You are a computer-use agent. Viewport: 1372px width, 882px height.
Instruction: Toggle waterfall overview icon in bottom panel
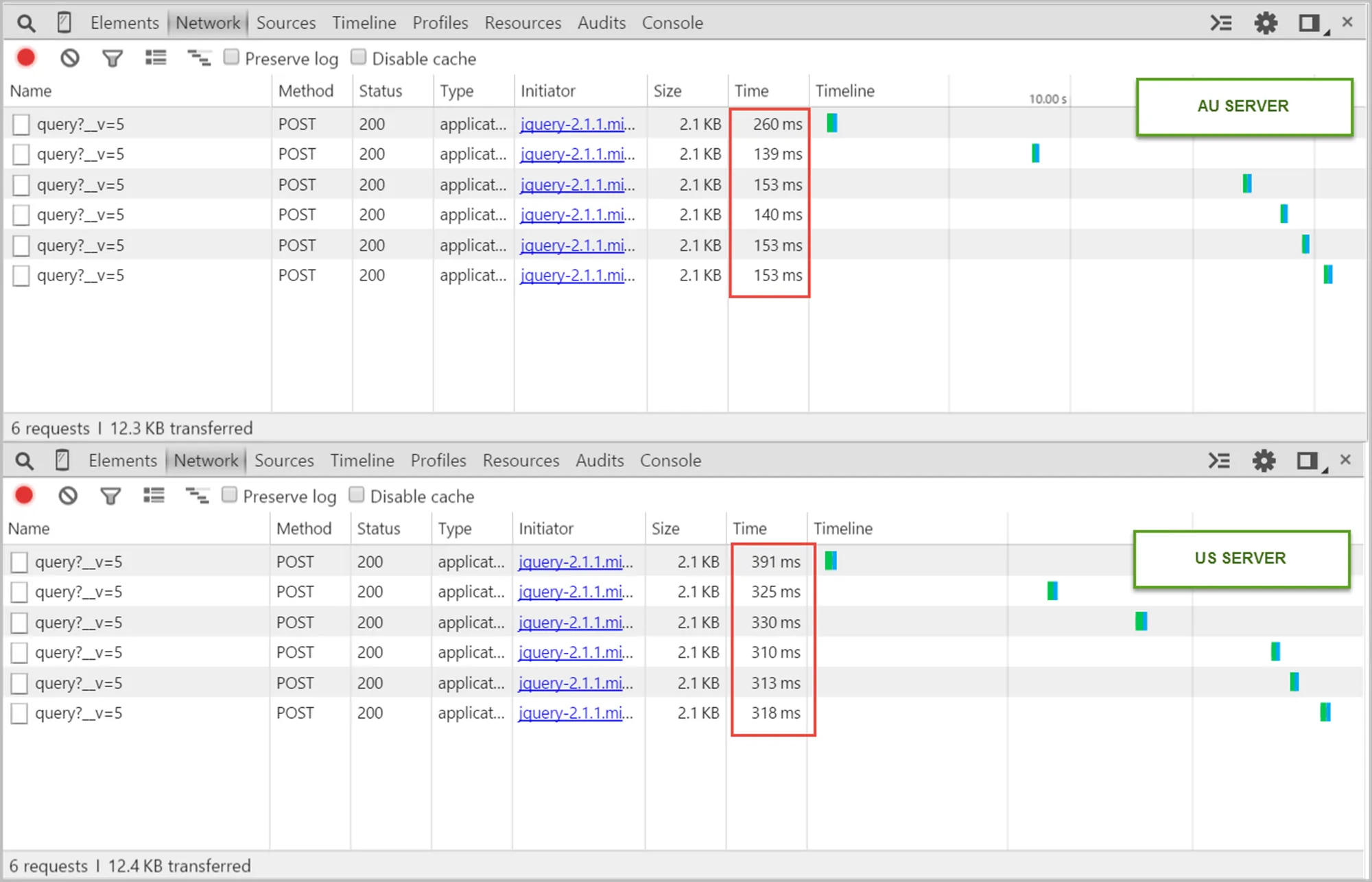click(197, 495)
